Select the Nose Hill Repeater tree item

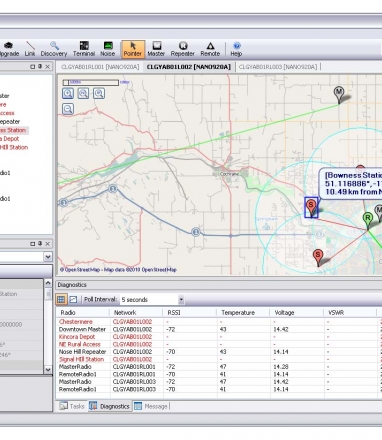pos(10,122)
